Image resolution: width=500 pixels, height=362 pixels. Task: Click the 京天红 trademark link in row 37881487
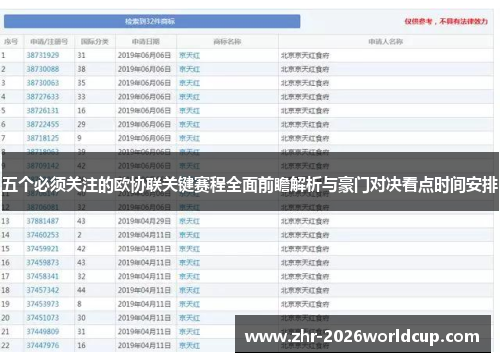click(x=189, y=221)
